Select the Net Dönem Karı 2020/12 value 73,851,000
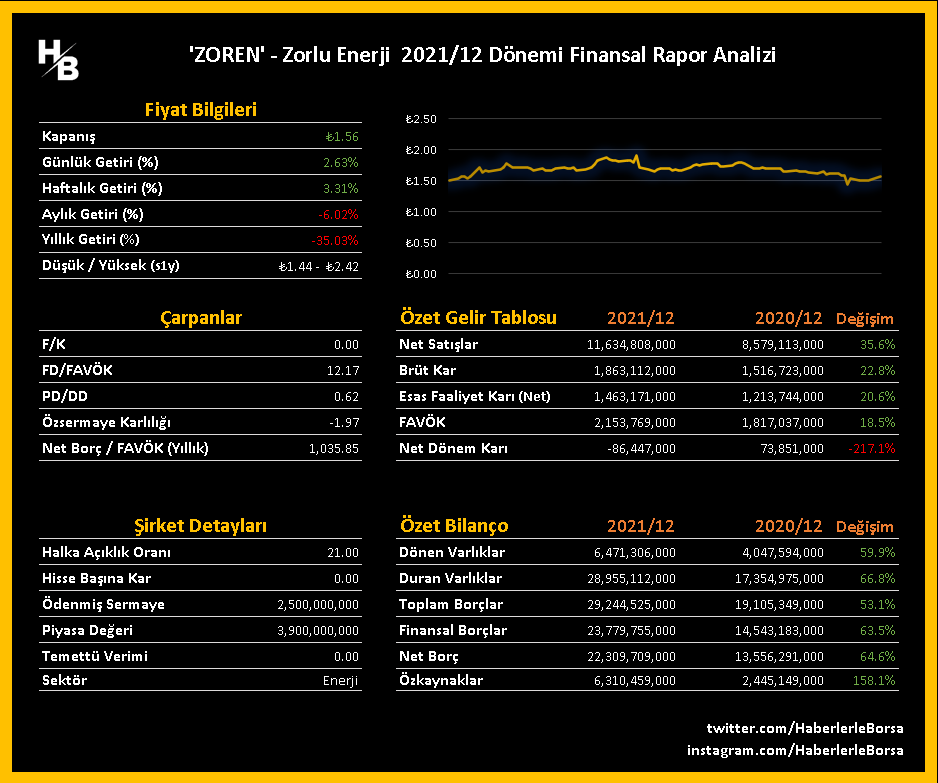Viewport: 938px width, 783px height. coord(792,449)
